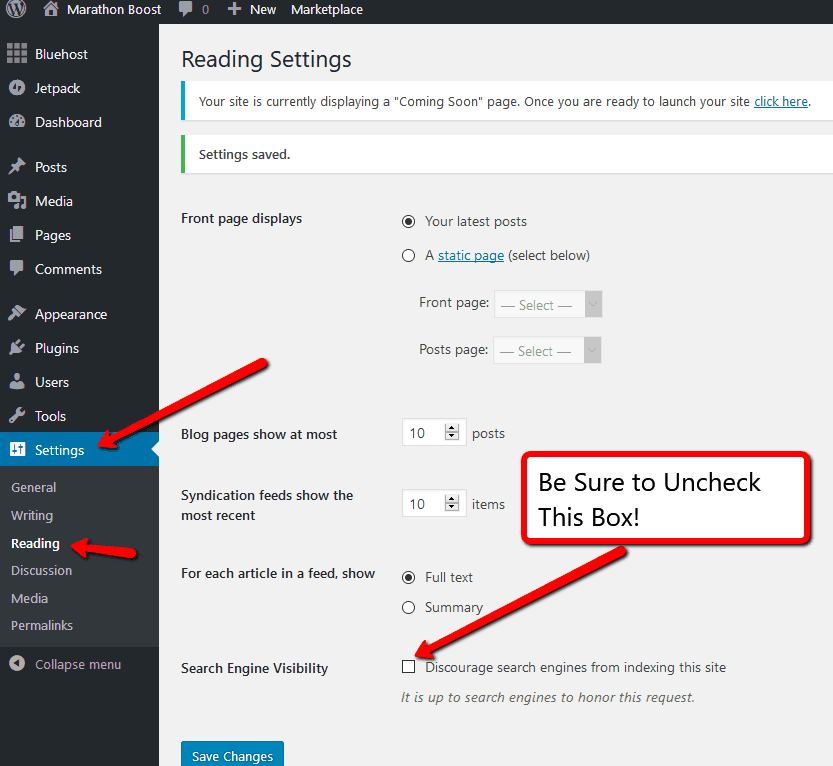Screen dimensions: 833x766
Task: Go to Media settings submenu
Action: coord(29,599)
